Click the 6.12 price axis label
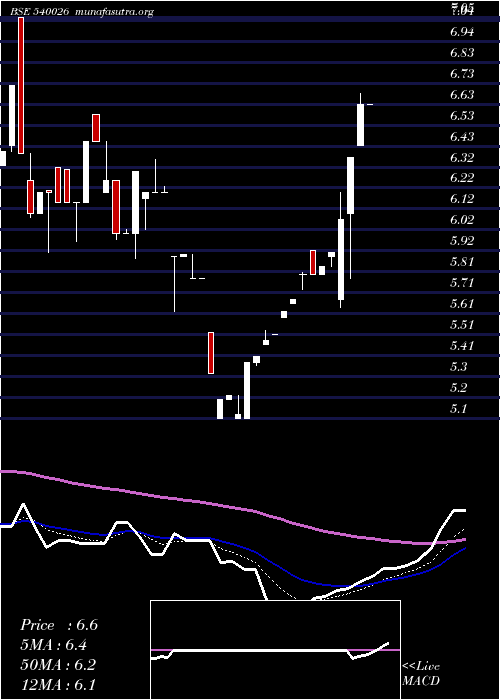Viewport: 500px width, 700px height. click(462, 199)
